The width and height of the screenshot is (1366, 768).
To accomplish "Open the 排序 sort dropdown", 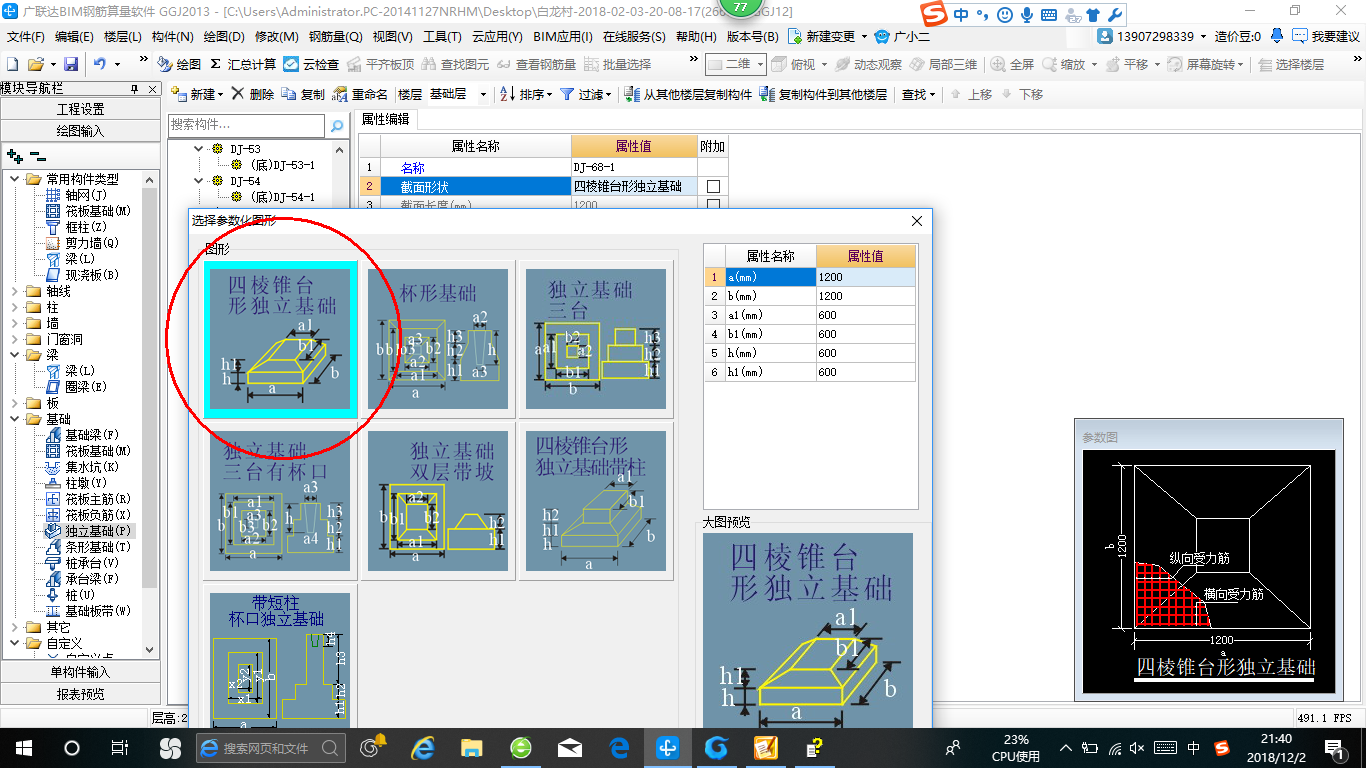I will 526,94.
